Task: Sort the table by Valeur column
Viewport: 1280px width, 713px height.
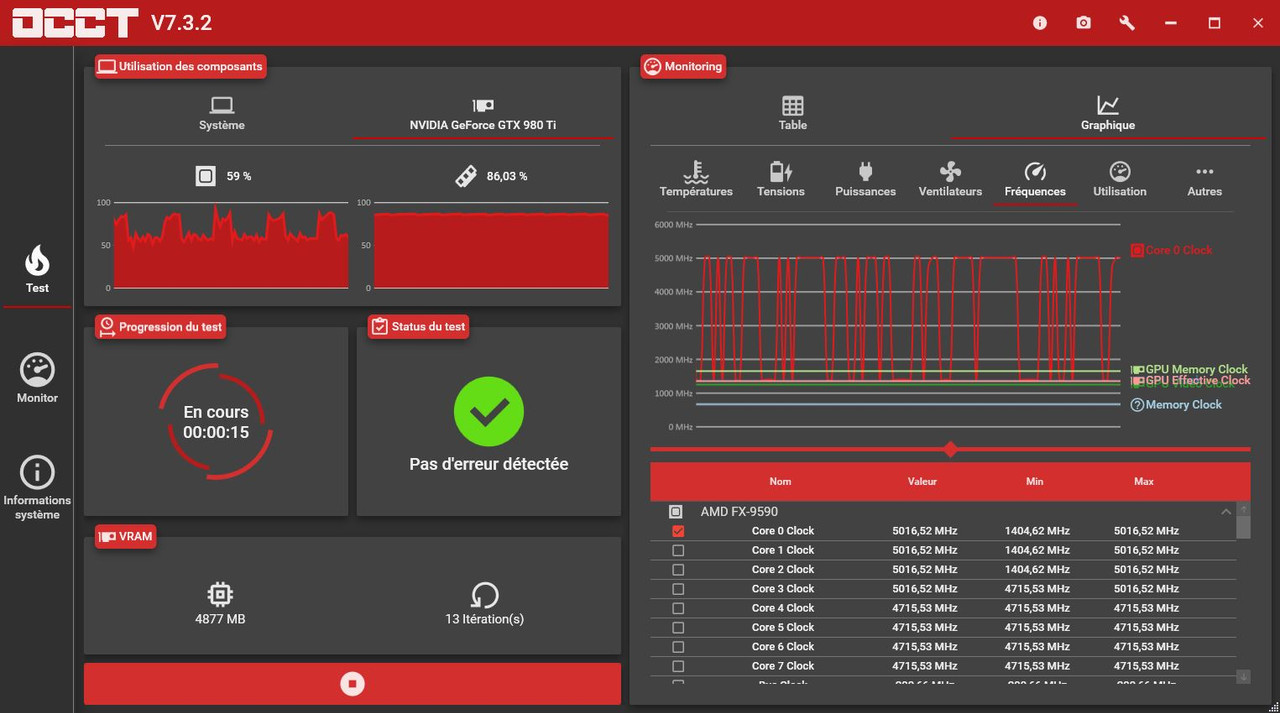Action: [922, 481]
